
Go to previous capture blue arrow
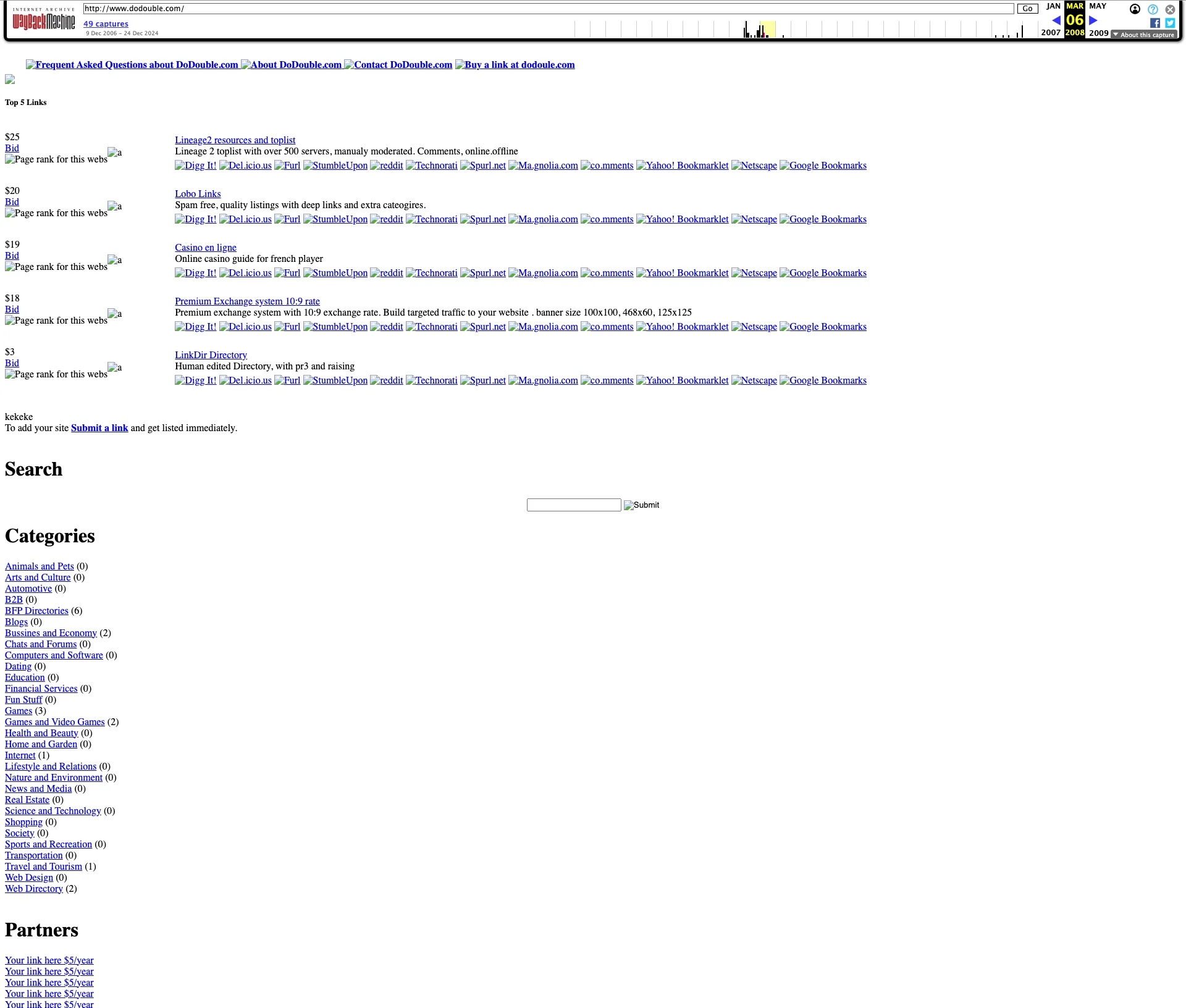[1056, 20]
